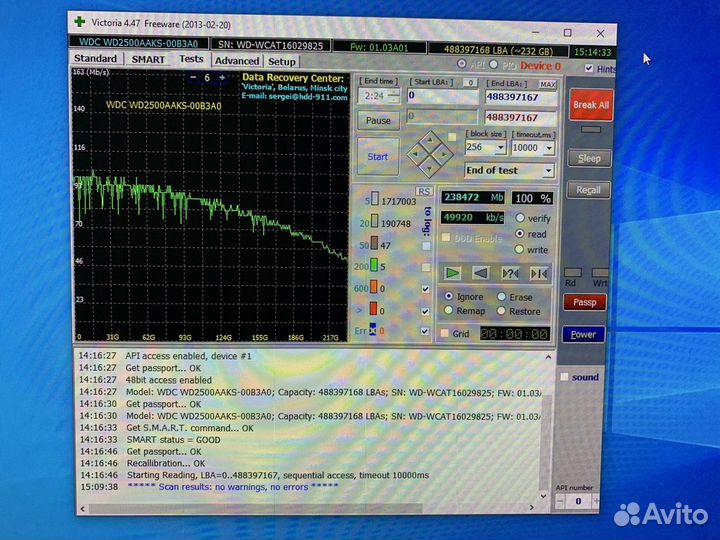
Task: Click the butterfly scan mode icon
Action: coord(539,273)
